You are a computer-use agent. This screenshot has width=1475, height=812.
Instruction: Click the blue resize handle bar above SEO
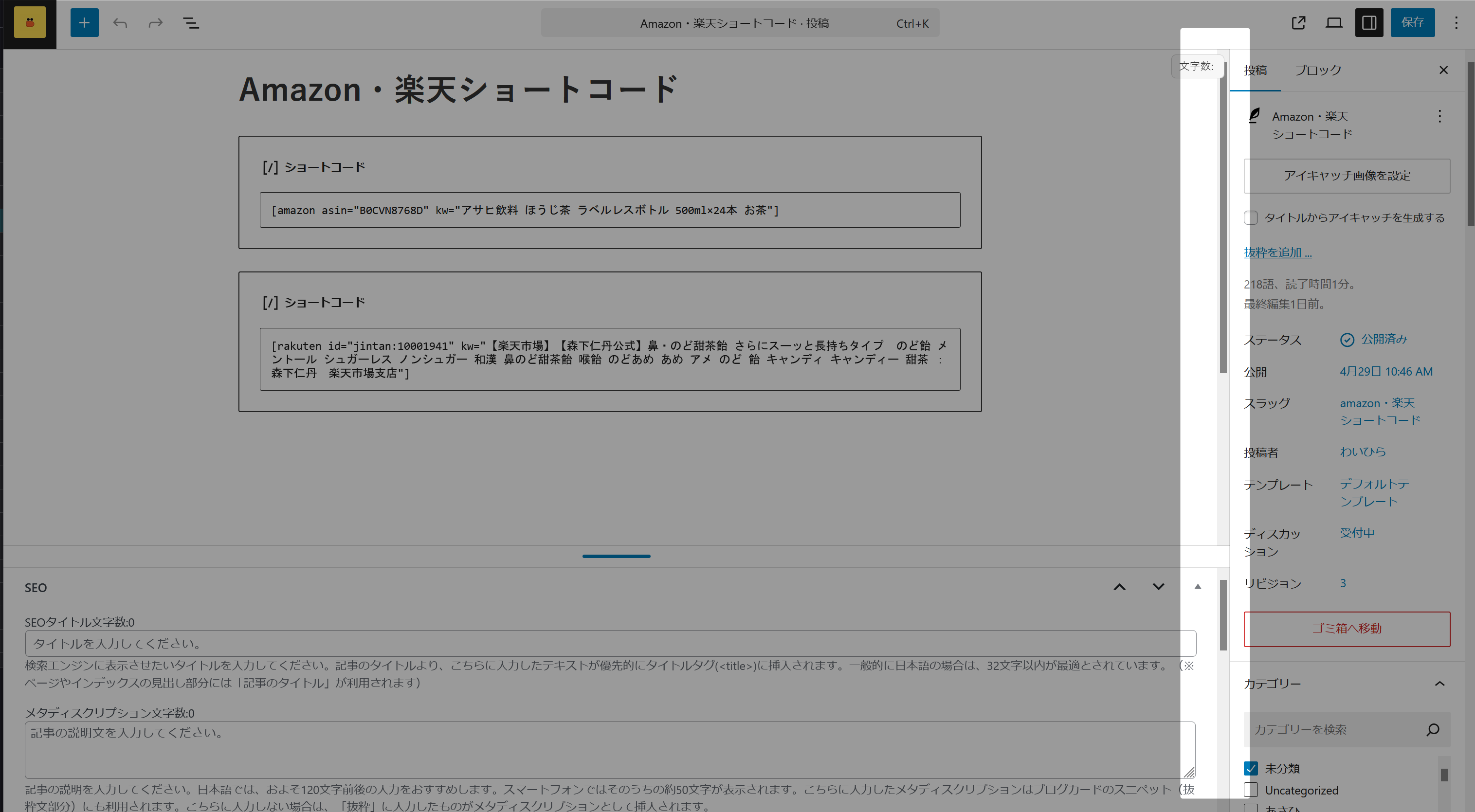coord(616,556)
